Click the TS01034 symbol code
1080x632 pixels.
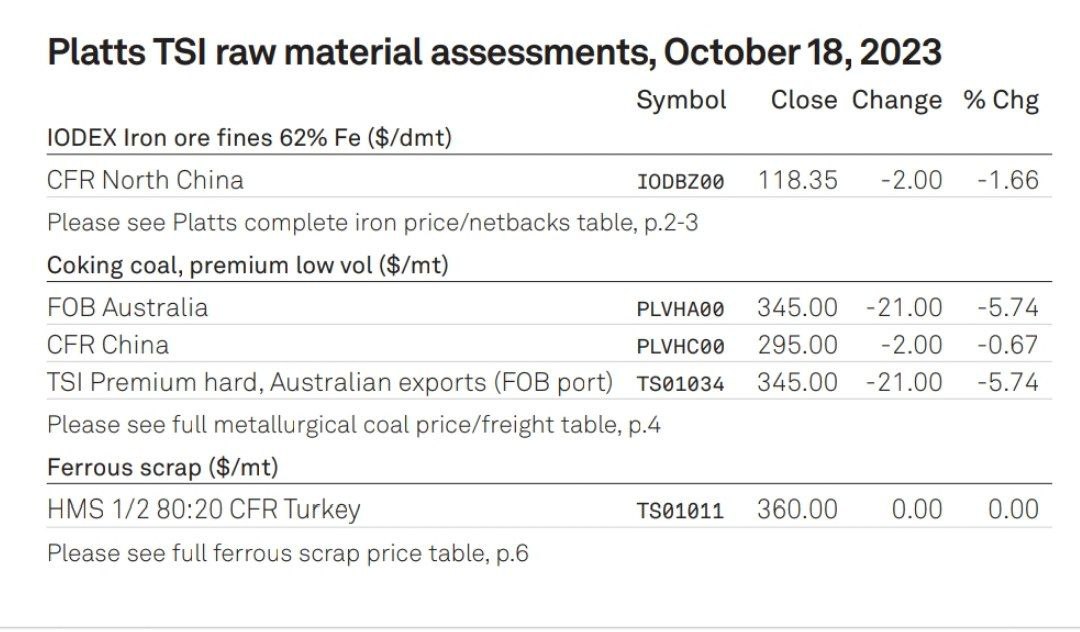click(x=681, y=383)
